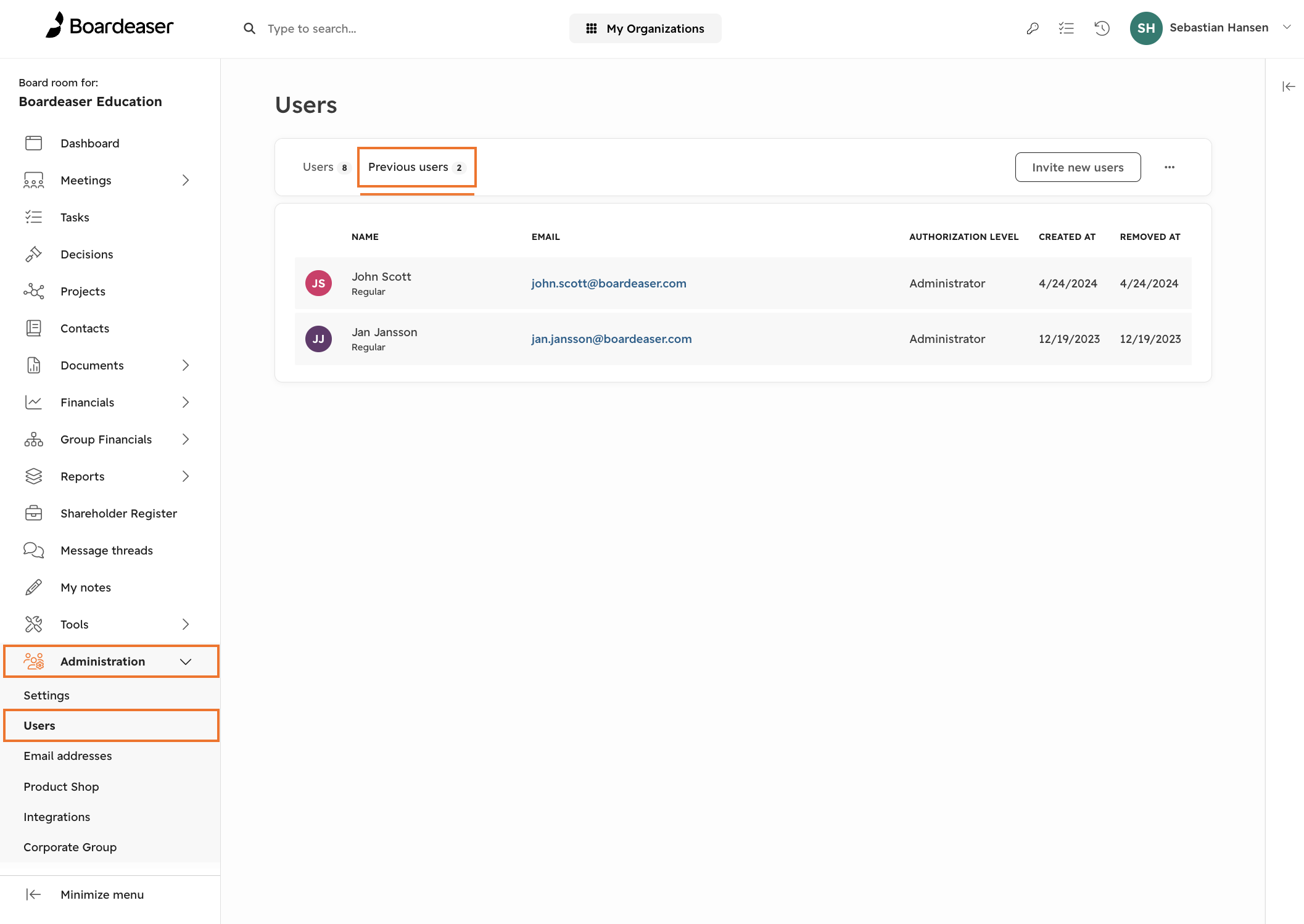The height and width of the screenshot is (924, 1304).
Task: Open the key icon in top bar
Action: (1033, 28)
